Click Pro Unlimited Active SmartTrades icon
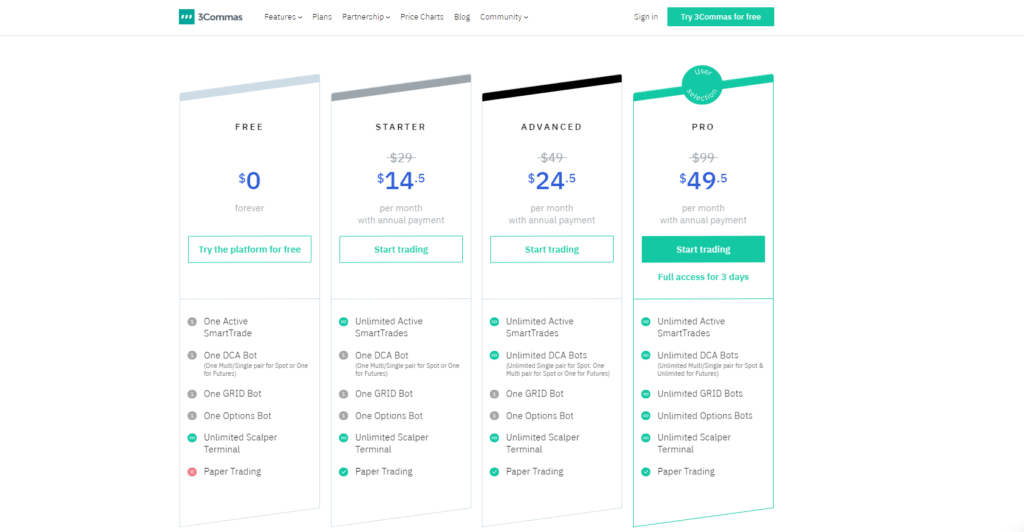 (x=646, y=322)
